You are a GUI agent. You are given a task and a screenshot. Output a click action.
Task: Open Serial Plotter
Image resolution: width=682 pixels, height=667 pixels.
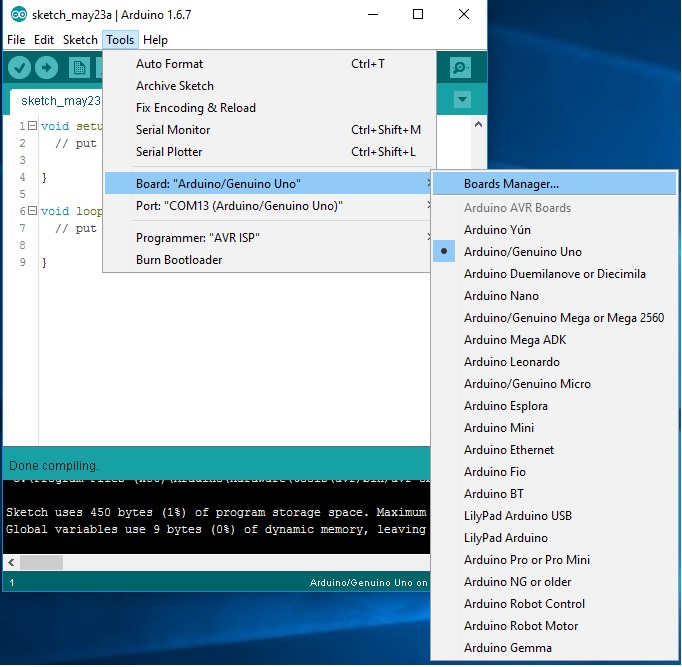267,152
